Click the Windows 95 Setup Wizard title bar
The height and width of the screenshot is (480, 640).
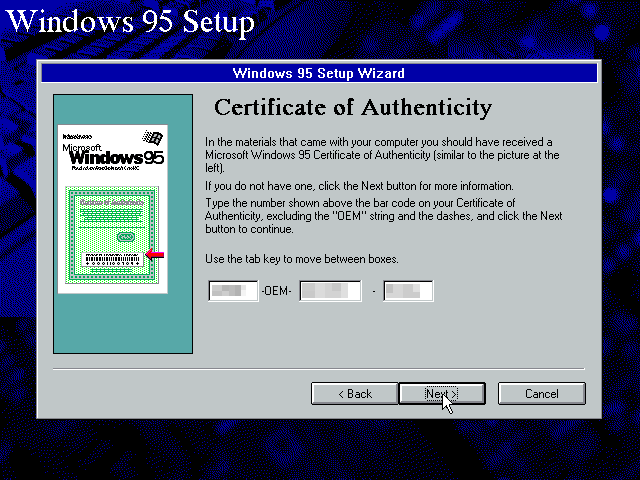coord(318,73)
